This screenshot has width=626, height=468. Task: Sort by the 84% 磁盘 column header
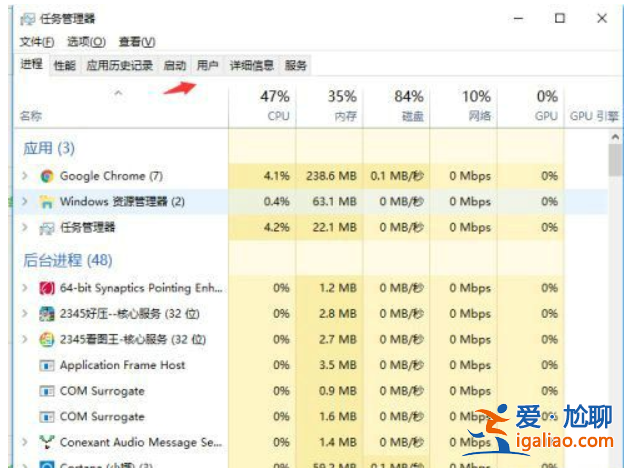pos(396,107)
